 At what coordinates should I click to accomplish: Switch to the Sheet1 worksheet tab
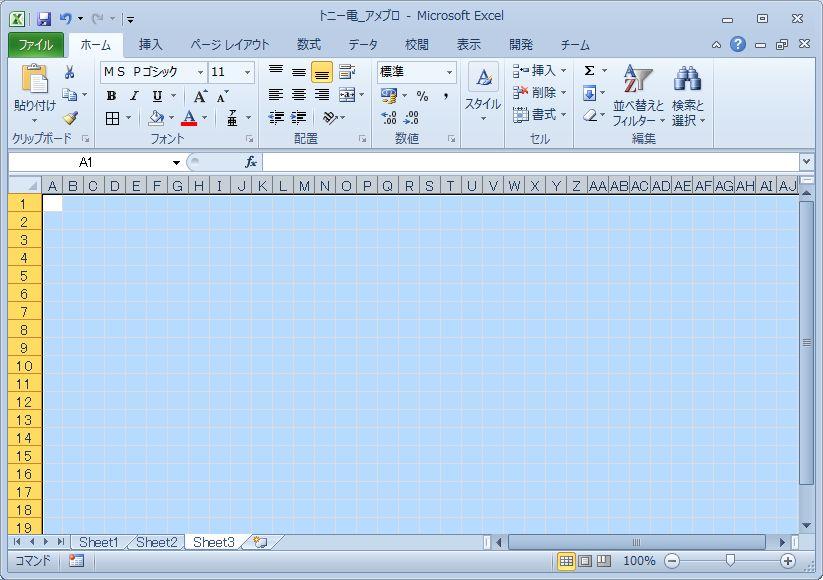pos(98,542)
